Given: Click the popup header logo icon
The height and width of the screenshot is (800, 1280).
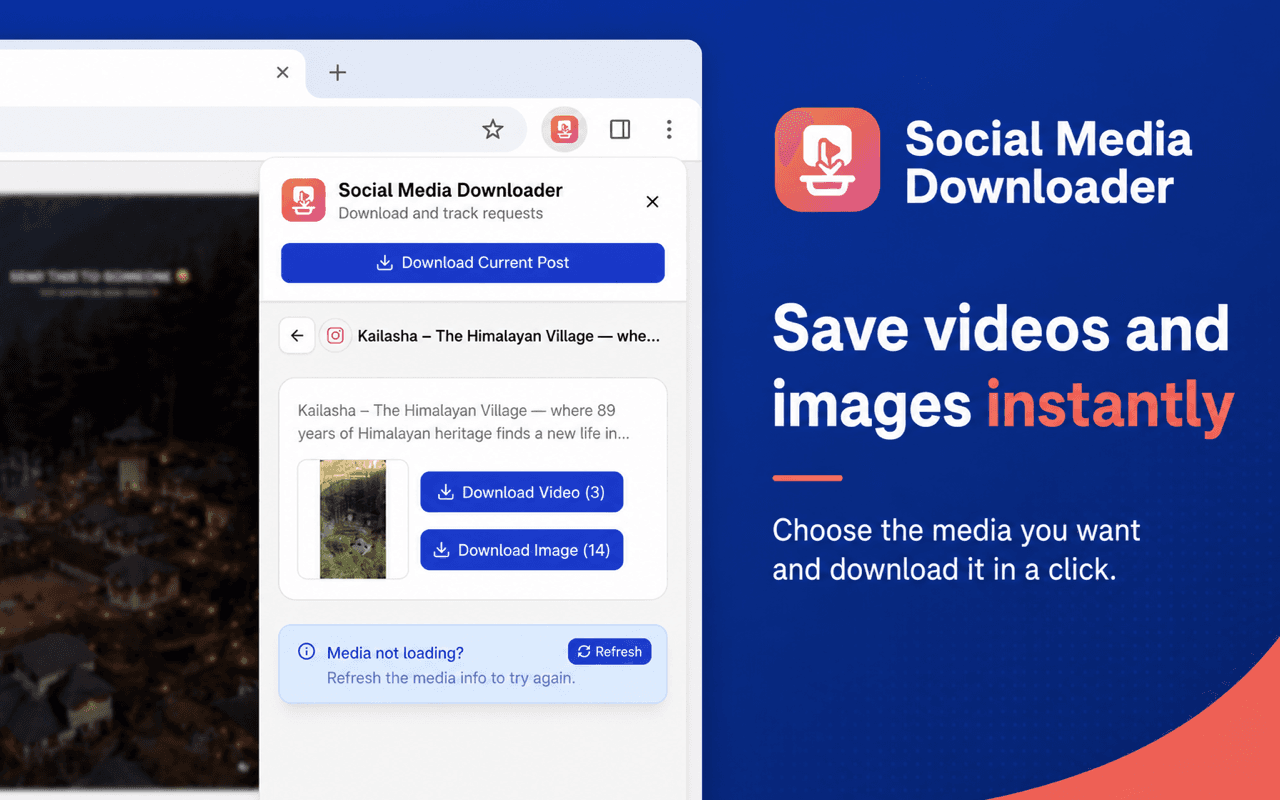Looking at the screenshot, I should point(303,200).
